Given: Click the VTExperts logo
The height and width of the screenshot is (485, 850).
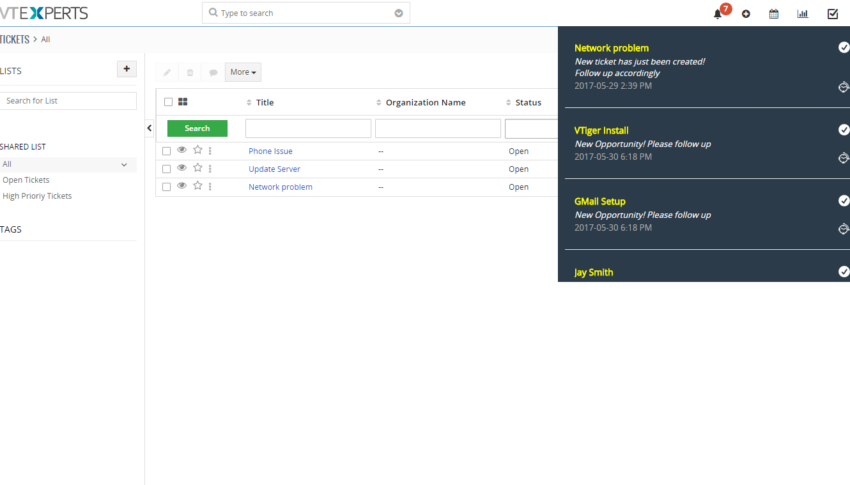Looking at the screenshot, I should (x=44, y=13).
